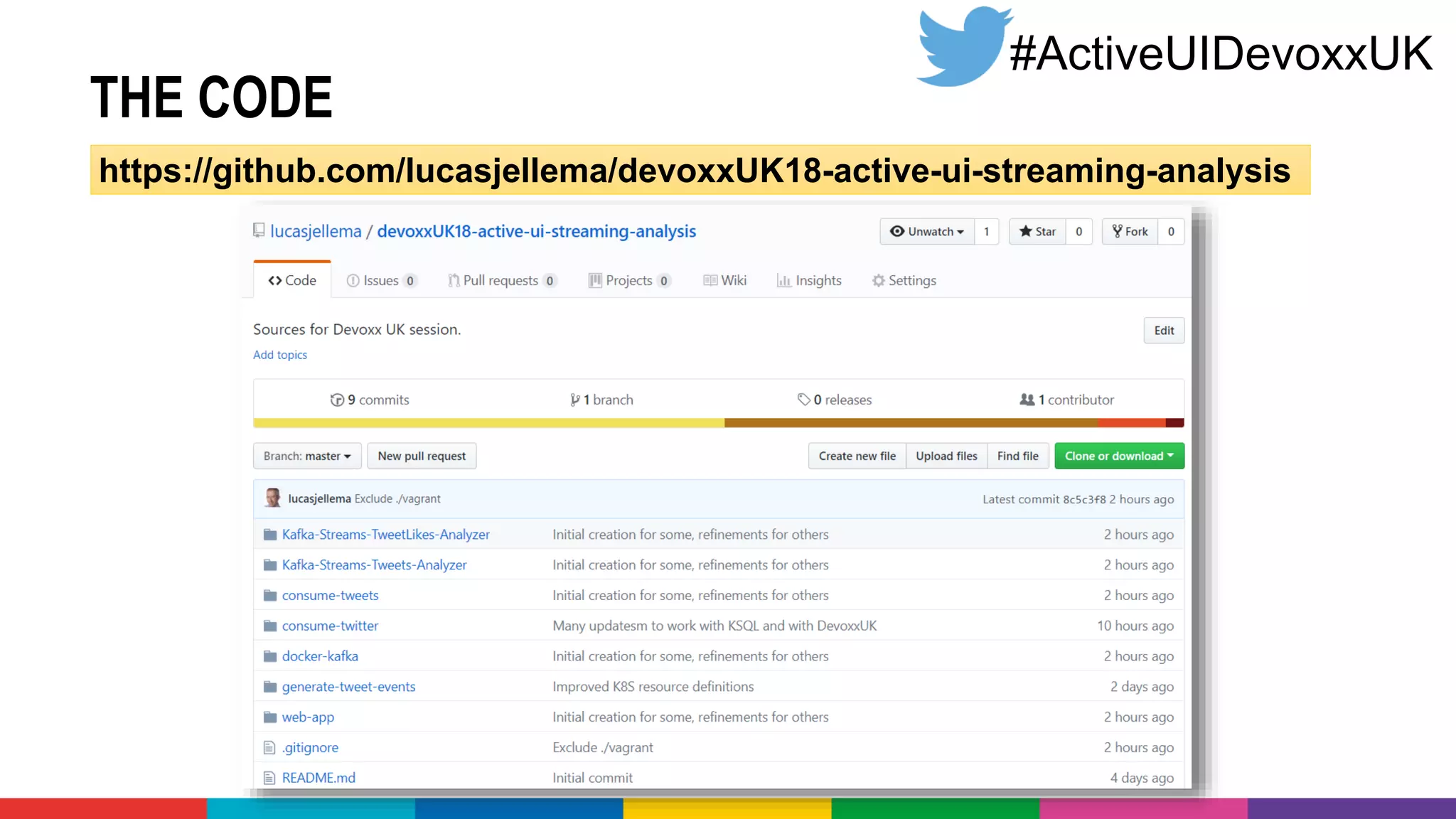
Task: Click the star count of 0
Action: [x=1079, y=232]
